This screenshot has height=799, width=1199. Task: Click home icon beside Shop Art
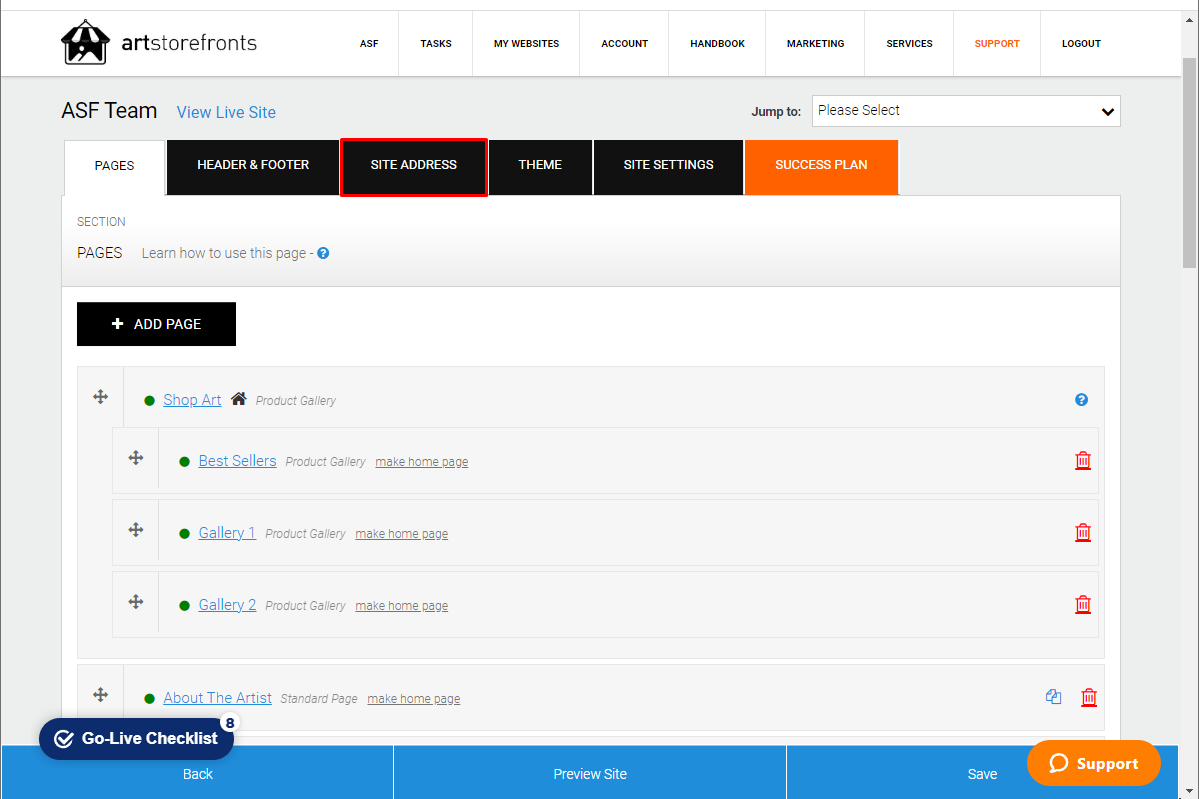click(239, 398)
